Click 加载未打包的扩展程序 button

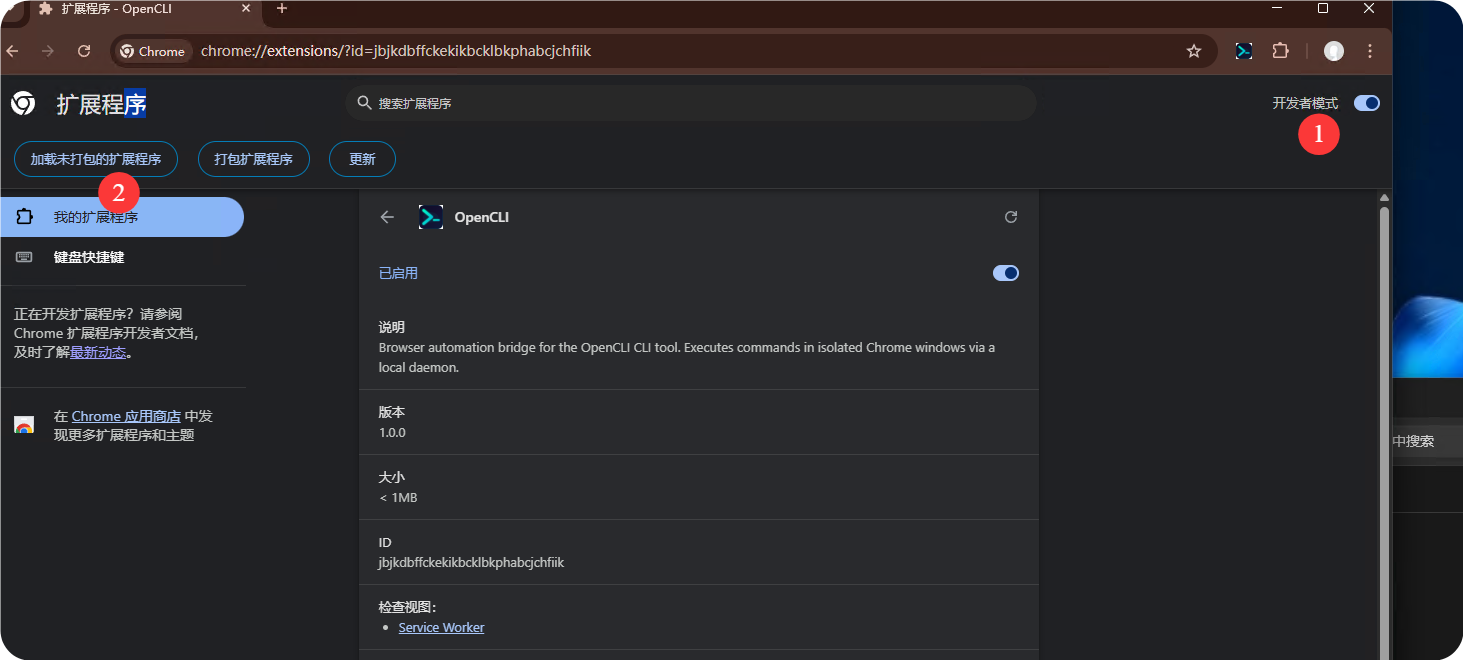(95, 159)
